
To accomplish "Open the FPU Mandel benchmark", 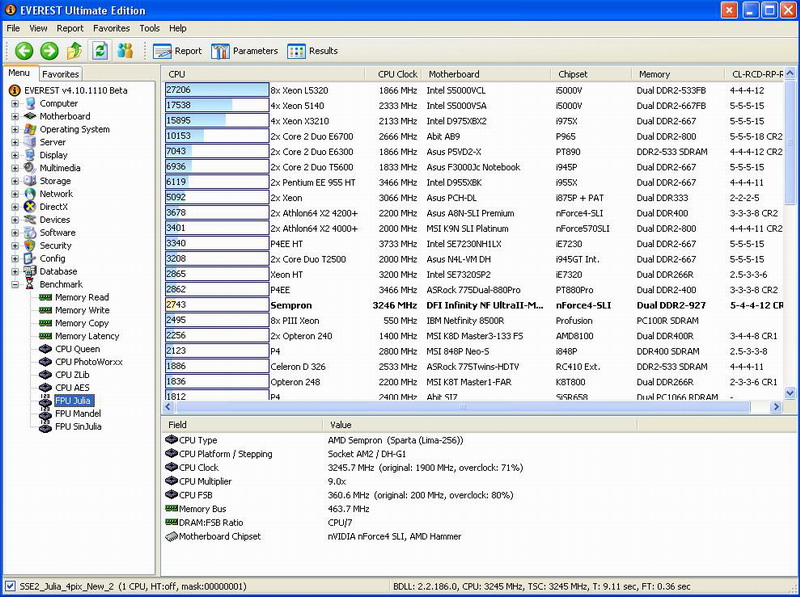I will [x=78, y=414].
